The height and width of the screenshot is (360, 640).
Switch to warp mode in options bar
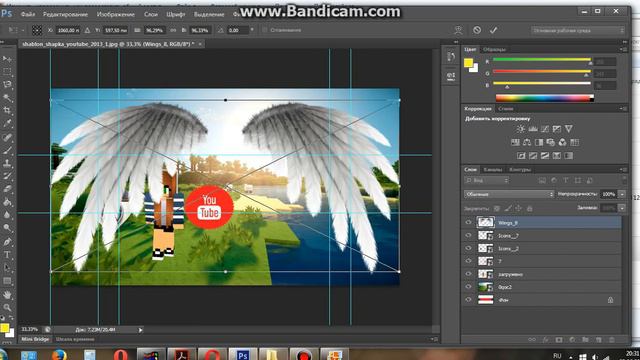458,30
